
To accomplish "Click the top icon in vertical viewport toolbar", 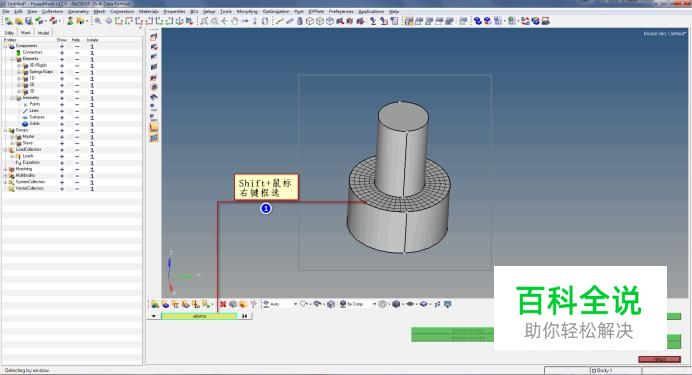I will point(154,37).
